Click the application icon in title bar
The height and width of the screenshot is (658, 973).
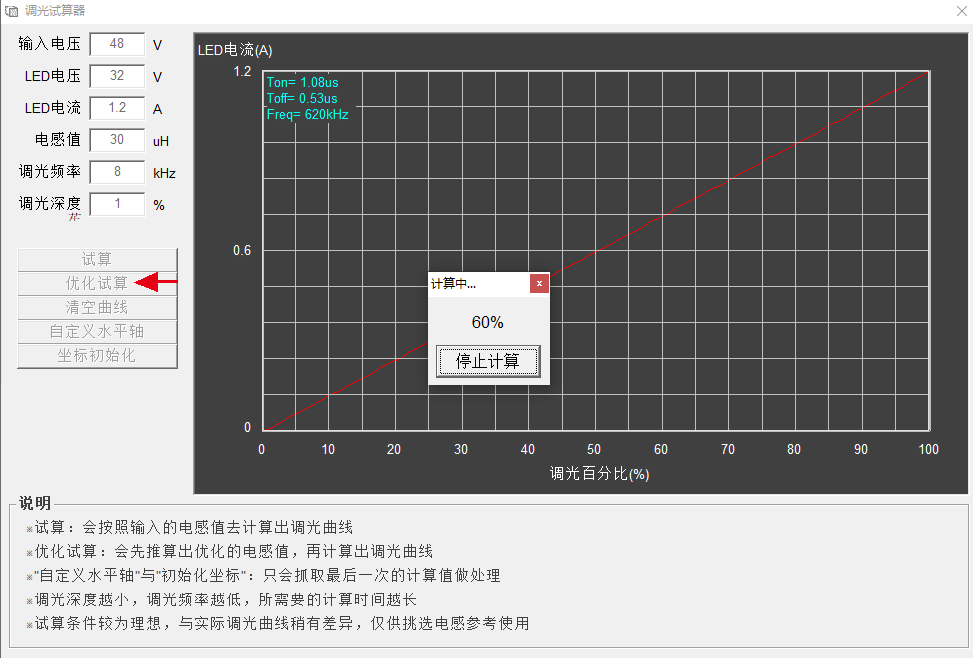point(11,11)
